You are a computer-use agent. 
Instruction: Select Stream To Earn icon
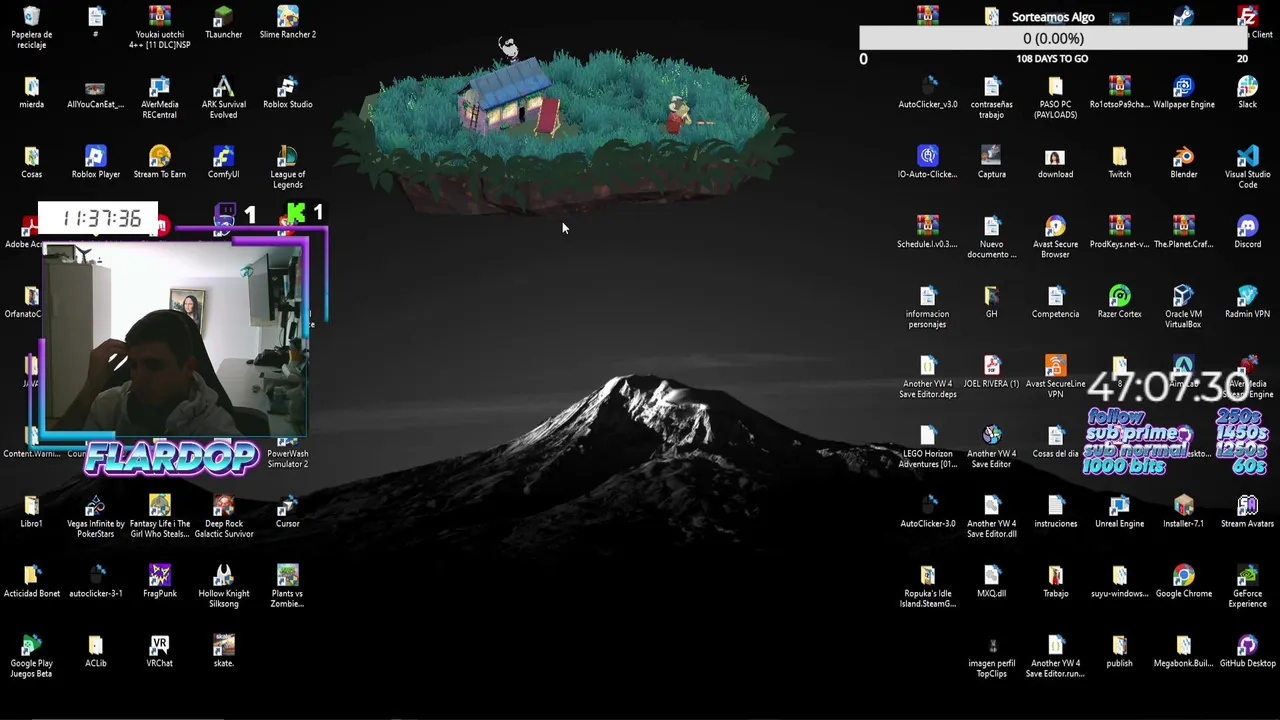click(159, 157)
